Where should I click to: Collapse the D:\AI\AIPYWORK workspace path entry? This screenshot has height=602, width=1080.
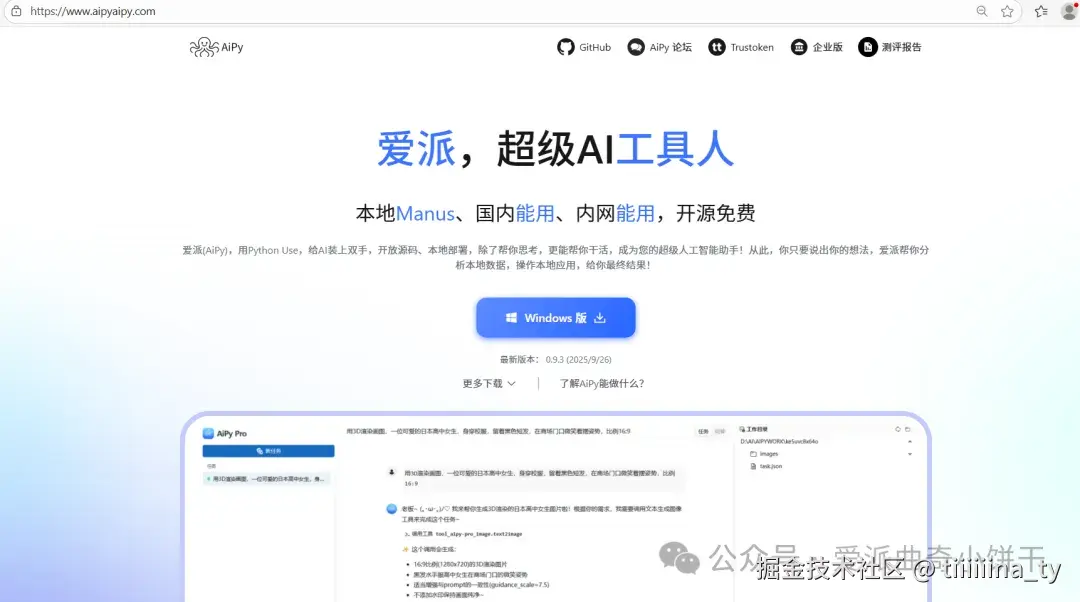pos(910,442)
